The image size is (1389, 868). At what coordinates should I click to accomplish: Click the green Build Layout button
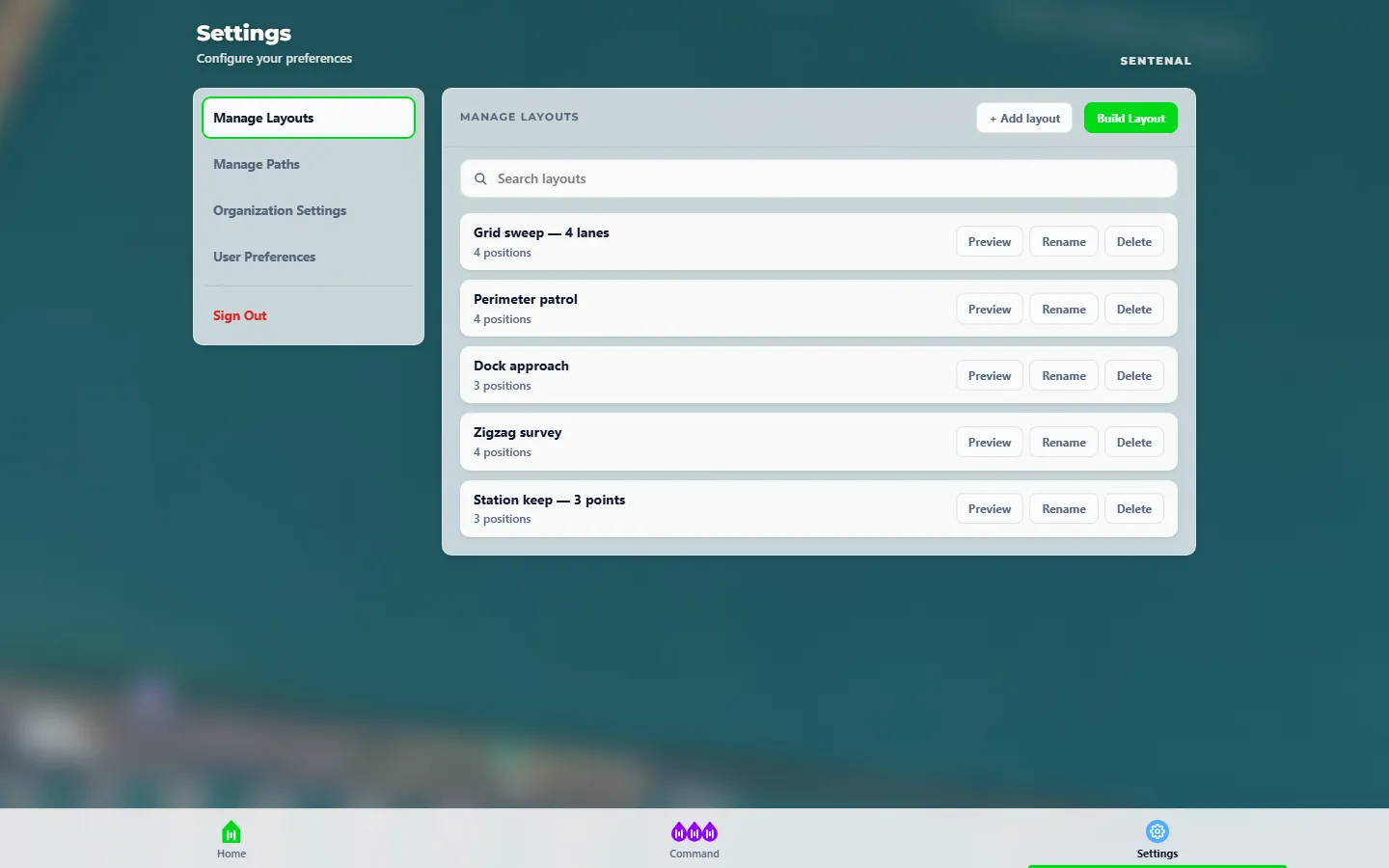1130,118
